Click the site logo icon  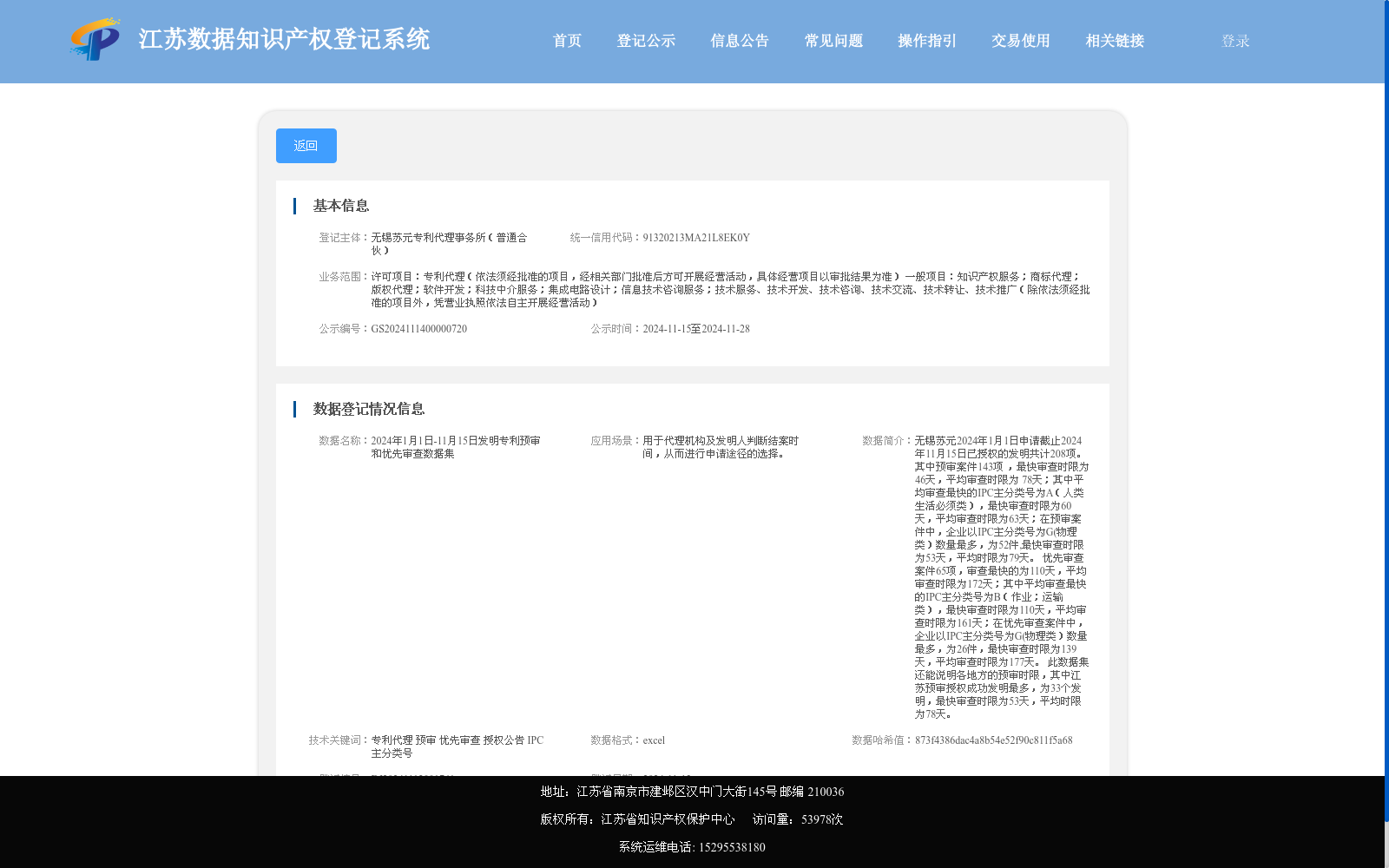pyautogui.click(x=95, y=39)
